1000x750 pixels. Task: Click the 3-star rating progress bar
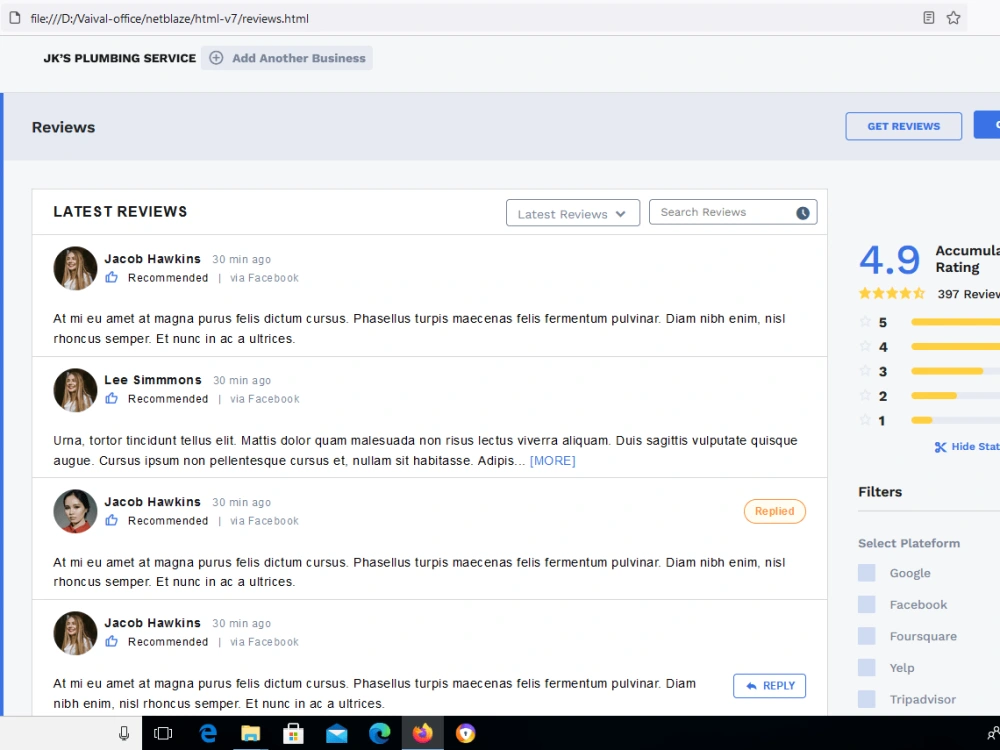point(955,371)
